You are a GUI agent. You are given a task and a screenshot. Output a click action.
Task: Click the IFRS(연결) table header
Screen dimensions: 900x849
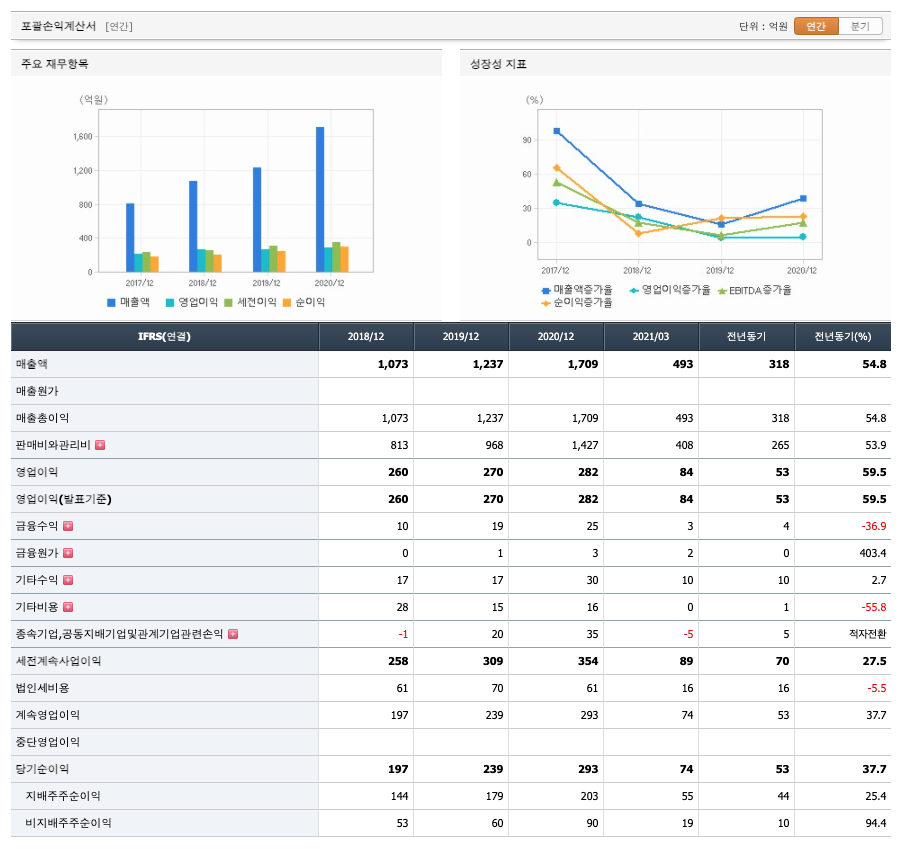click(164, 336)
